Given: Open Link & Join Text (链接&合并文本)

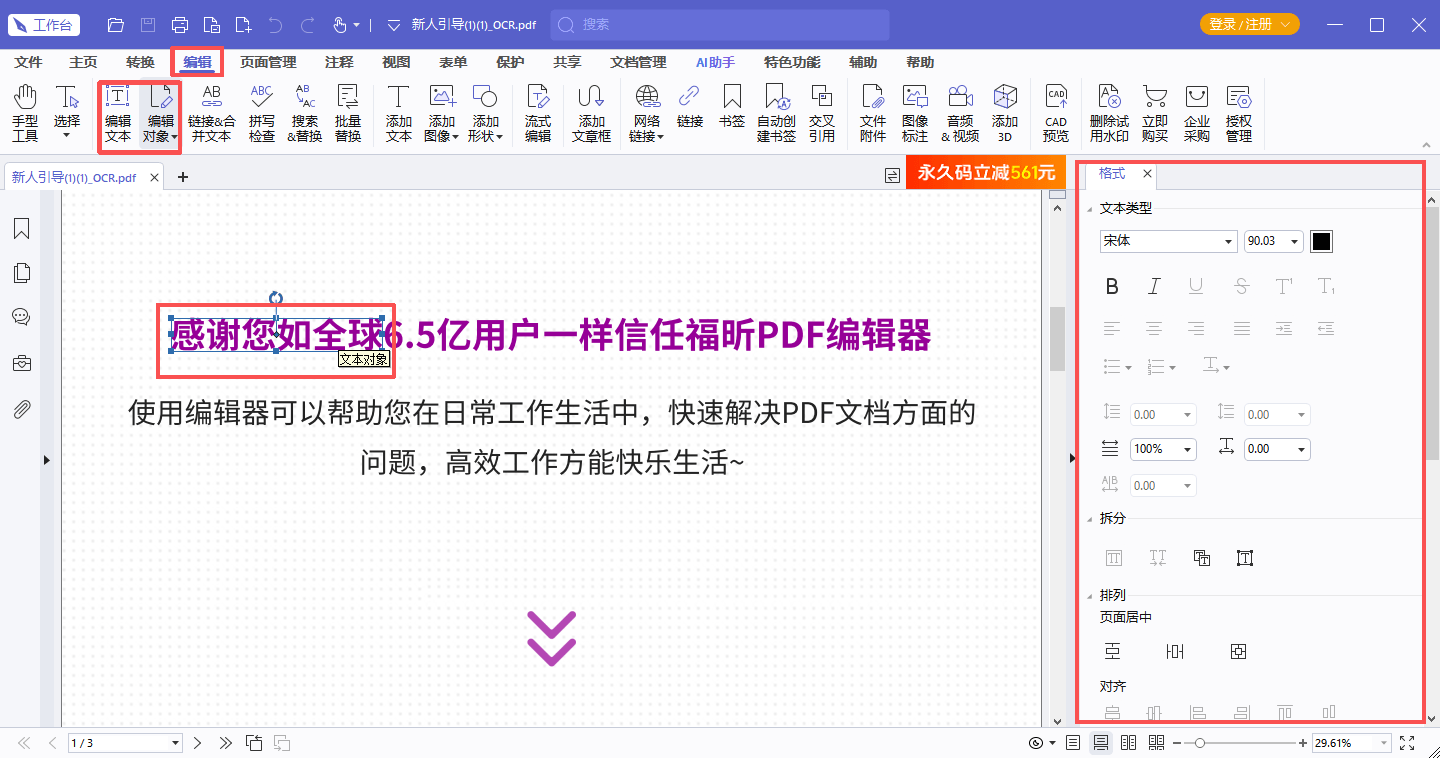Looking at the screenshot, I should click(212, 112).
